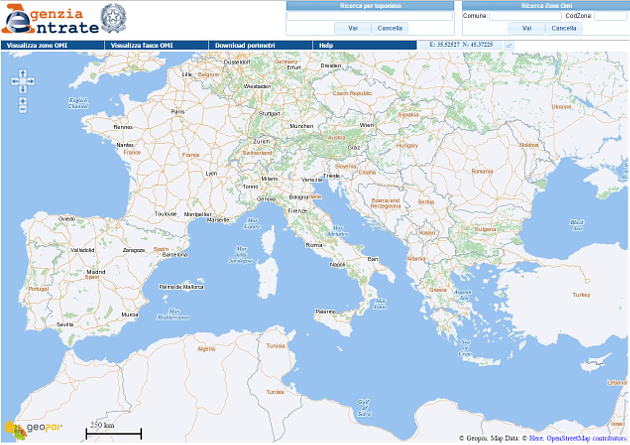Click the Turkey country label
The height and width of the screenshot is (445, 630).
(581, 295)
